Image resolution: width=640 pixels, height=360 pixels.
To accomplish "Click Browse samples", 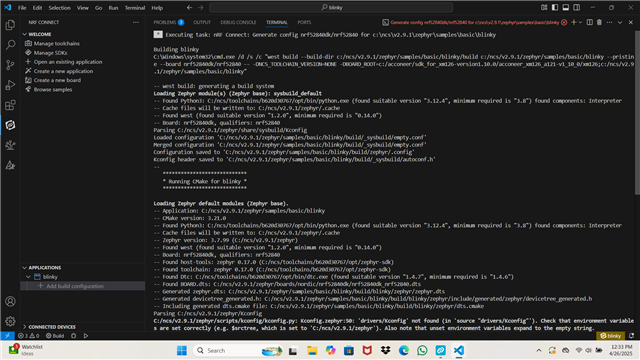I will coord(53,89).
